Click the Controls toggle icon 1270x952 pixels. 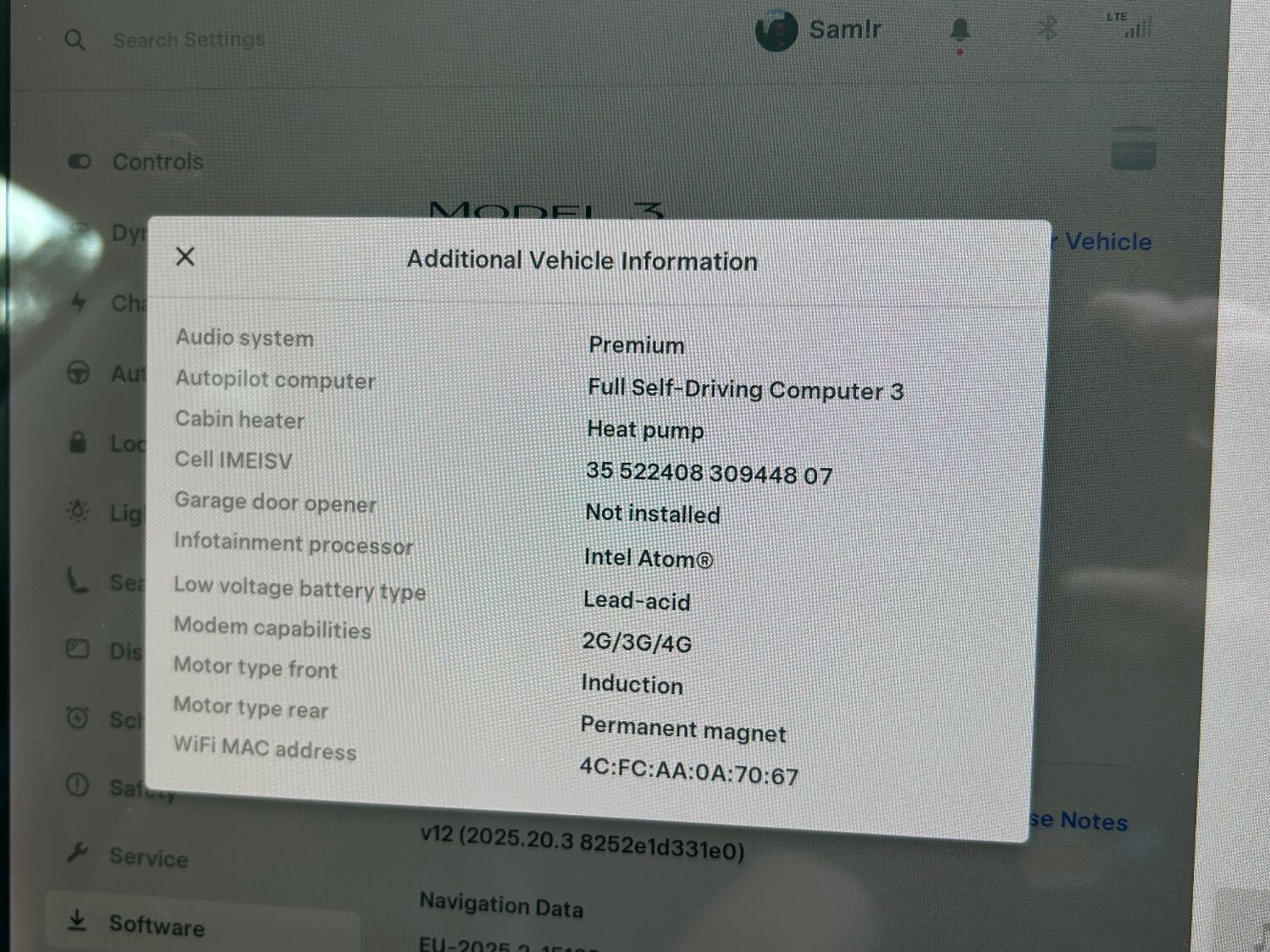[80, 161]
